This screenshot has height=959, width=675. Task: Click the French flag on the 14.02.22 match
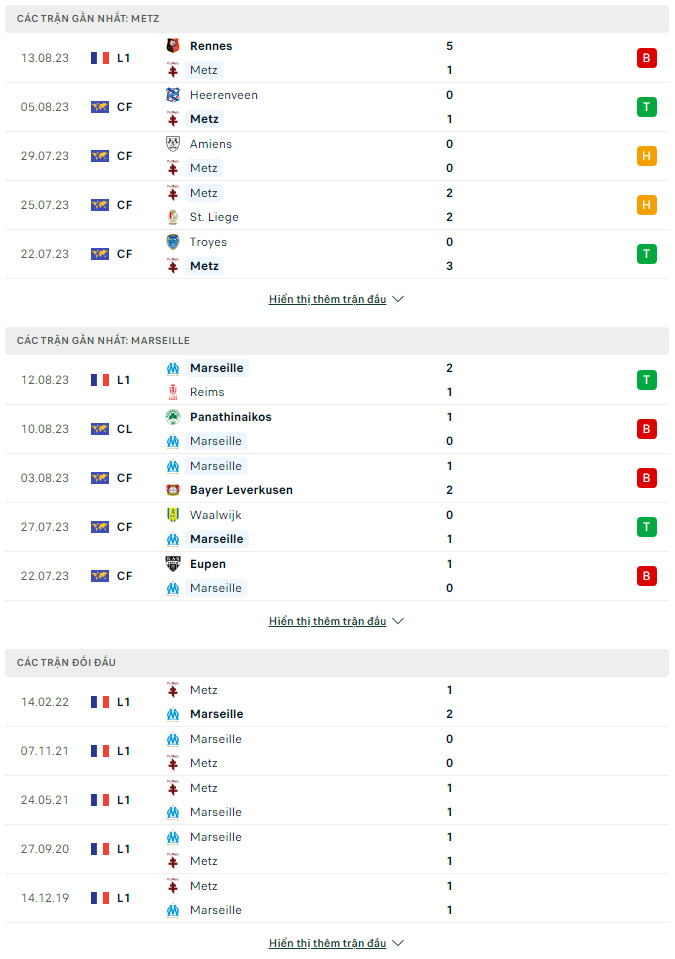[x=100, y=702]
